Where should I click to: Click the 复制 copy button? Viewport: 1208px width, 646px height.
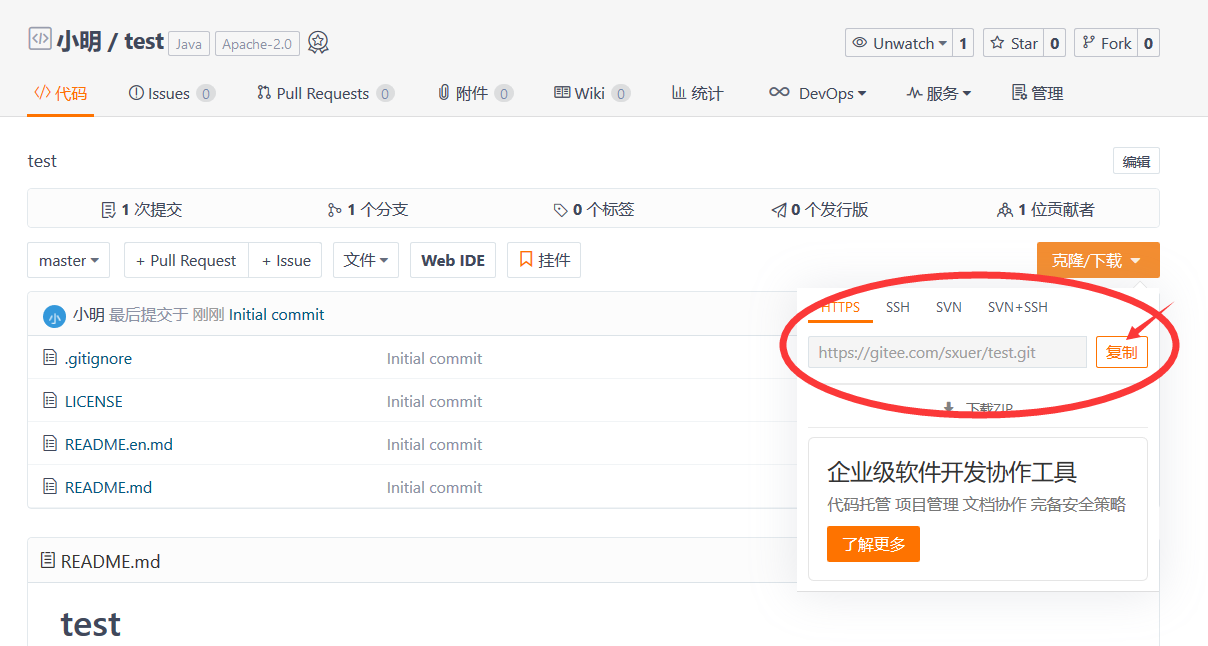pyautogui.click(x=1122, y=352)
